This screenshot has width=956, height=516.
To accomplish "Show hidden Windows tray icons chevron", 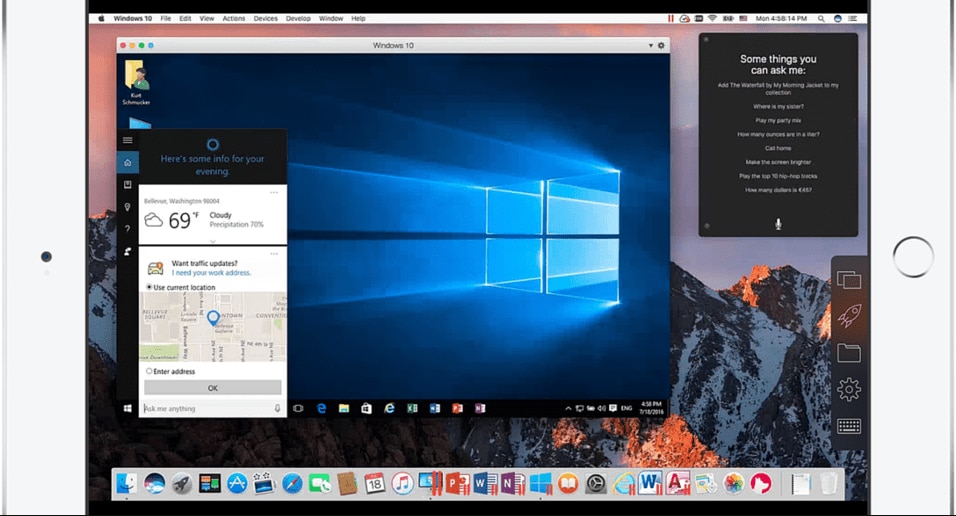I will coord(568,409).
